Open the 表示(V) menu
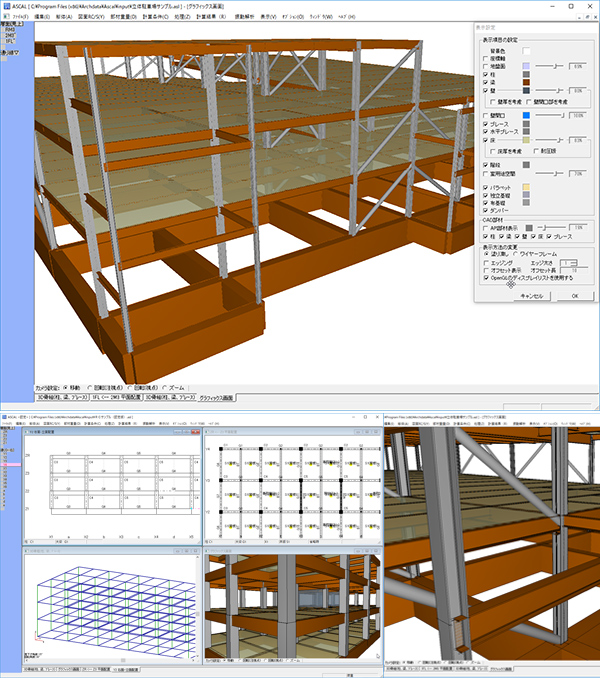Image resolution: width=600 pixels, height=678 pixels. [266, 17]
